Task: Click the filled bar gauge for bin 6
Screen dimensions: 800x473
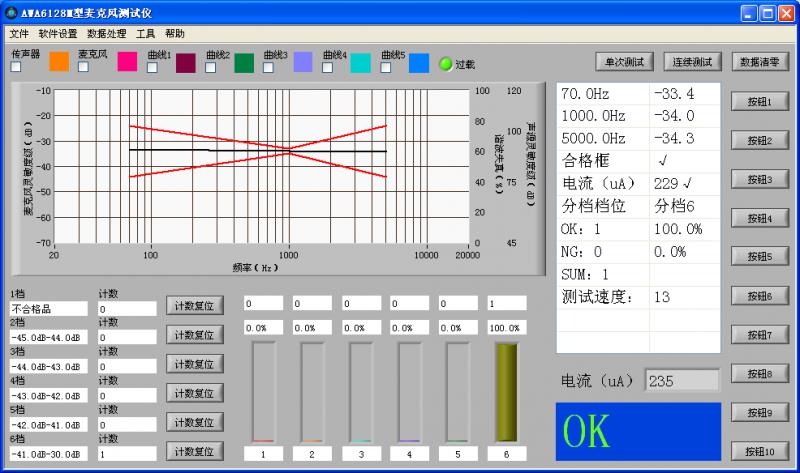Action: click(507, 392)
